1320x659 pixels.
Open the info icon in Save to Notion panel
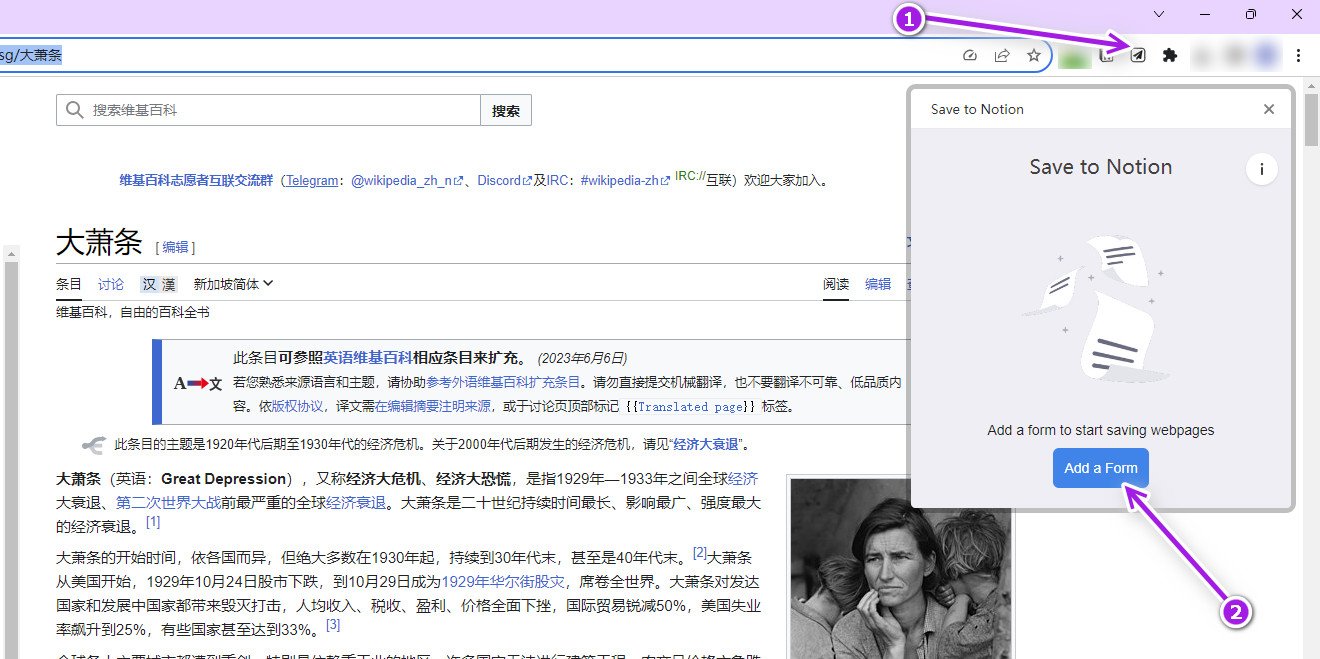[x=1262, y=169]
